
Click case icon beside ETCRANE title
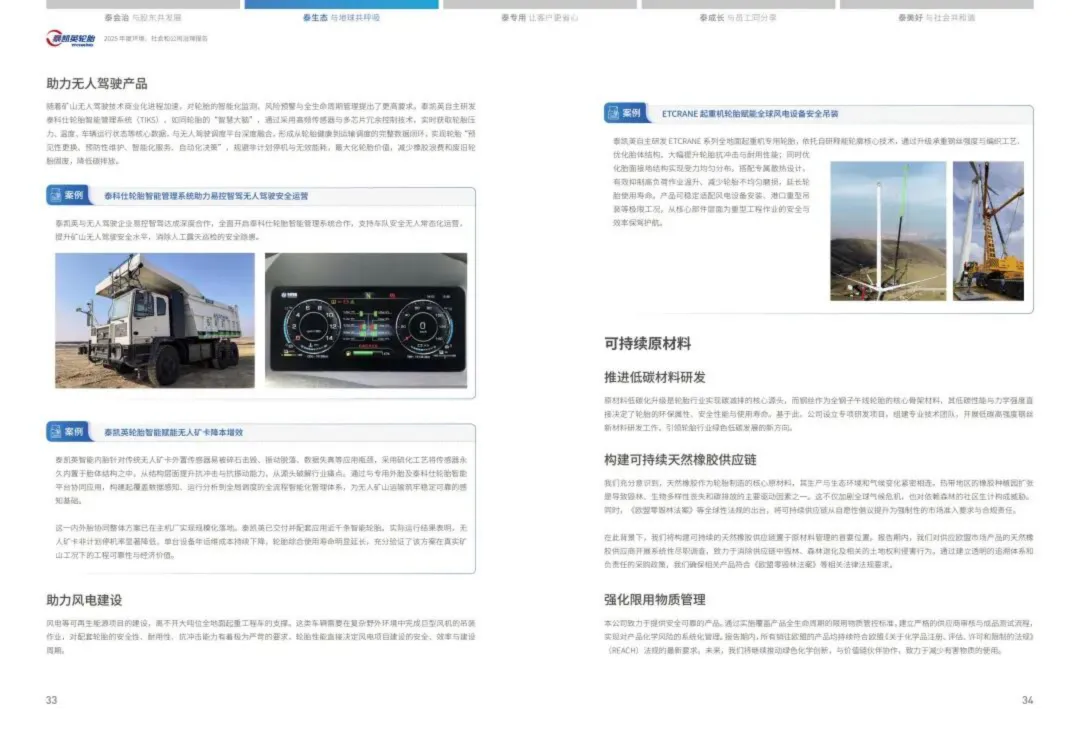point(625,113)
